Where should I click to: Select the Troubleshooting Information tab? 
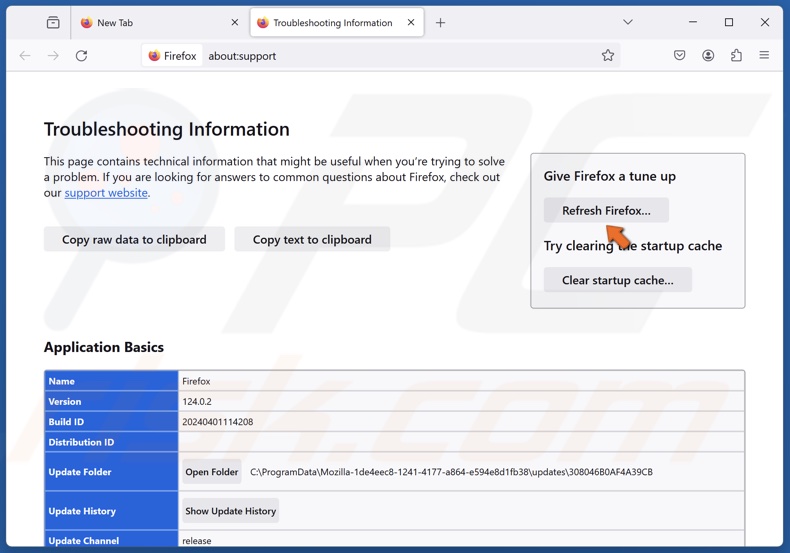click(337, 23)
